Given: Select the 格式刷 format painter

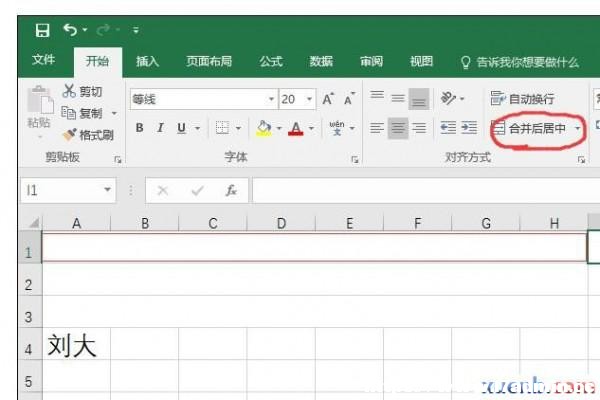Looking at the screenshot, I should point(88,135).
